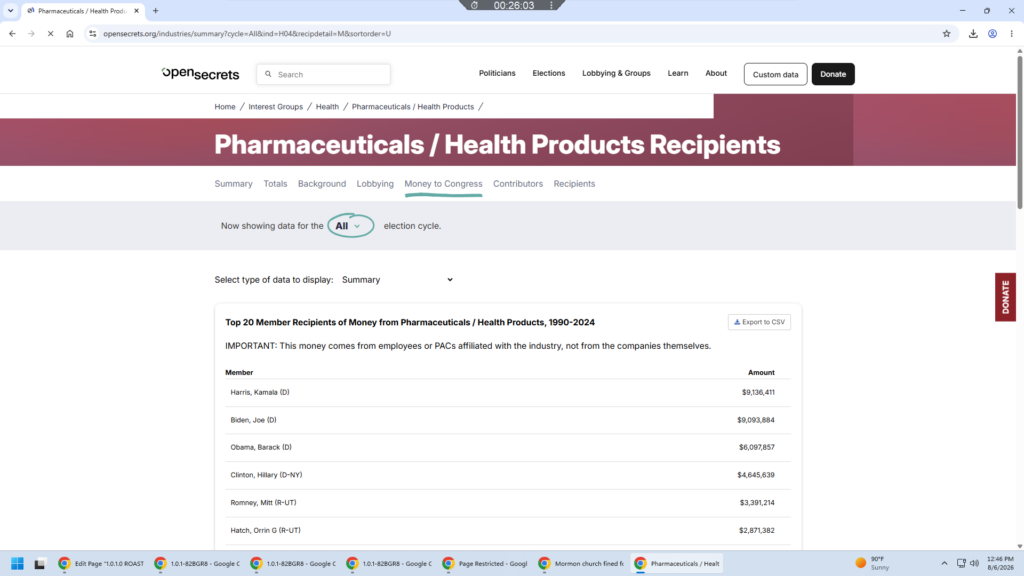Switch to Edit Page ROAST Chrome window
This screenshot has height=576, width=1024.
[x=101, y=563]
